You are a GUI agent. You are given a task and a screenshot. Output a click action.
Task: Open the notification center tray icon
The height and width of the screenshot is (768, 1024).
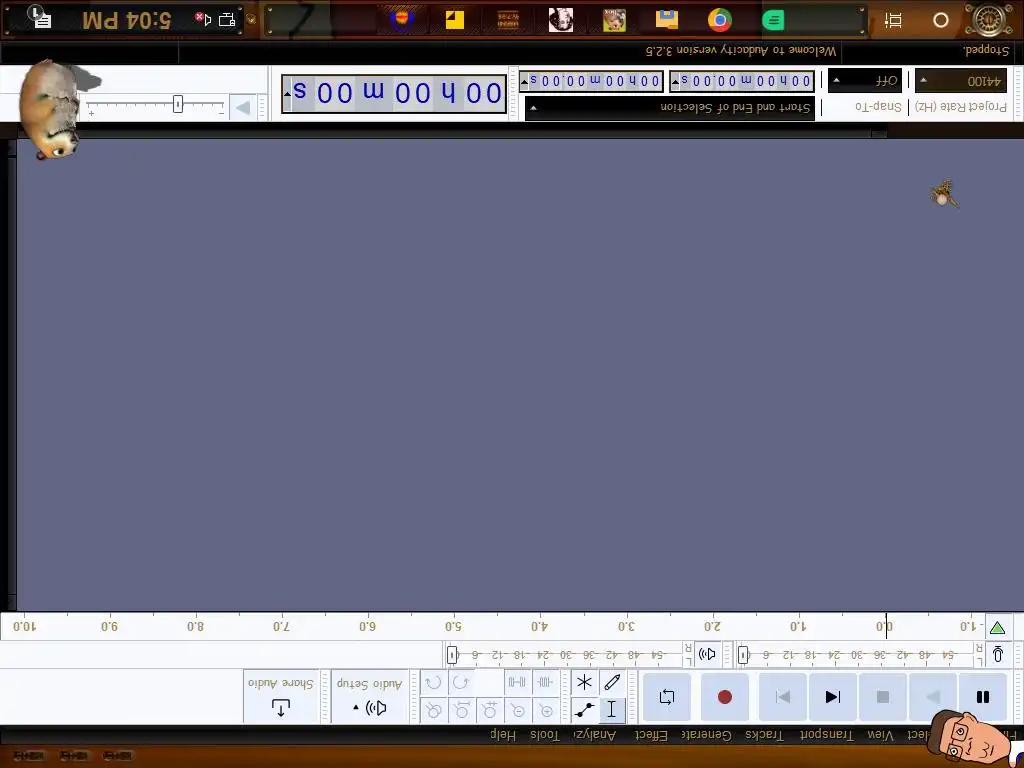click(39, 18)
